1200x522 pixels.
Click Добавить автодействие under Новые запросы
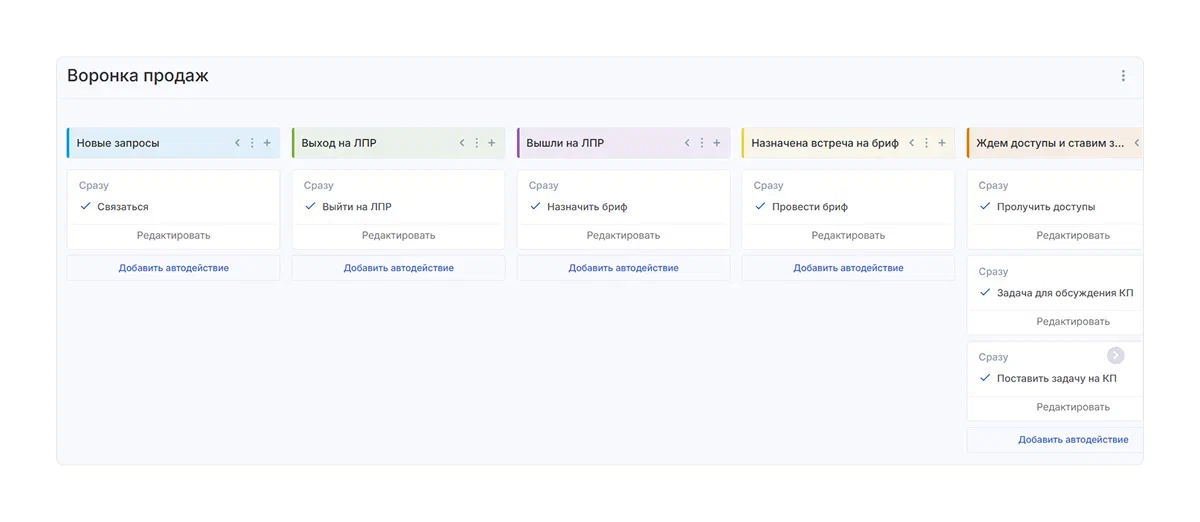point(173,268)
